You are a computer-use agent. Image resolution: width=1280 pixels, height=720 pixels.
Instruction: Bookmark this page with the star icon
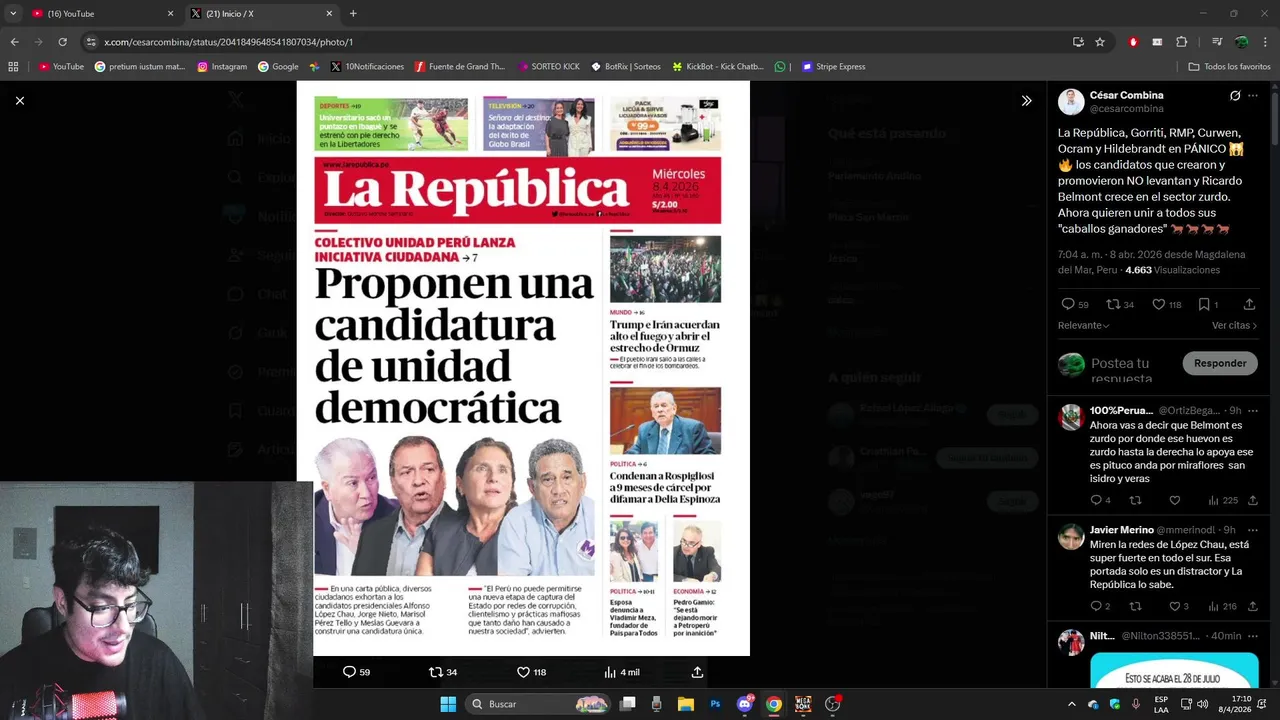1100,42
